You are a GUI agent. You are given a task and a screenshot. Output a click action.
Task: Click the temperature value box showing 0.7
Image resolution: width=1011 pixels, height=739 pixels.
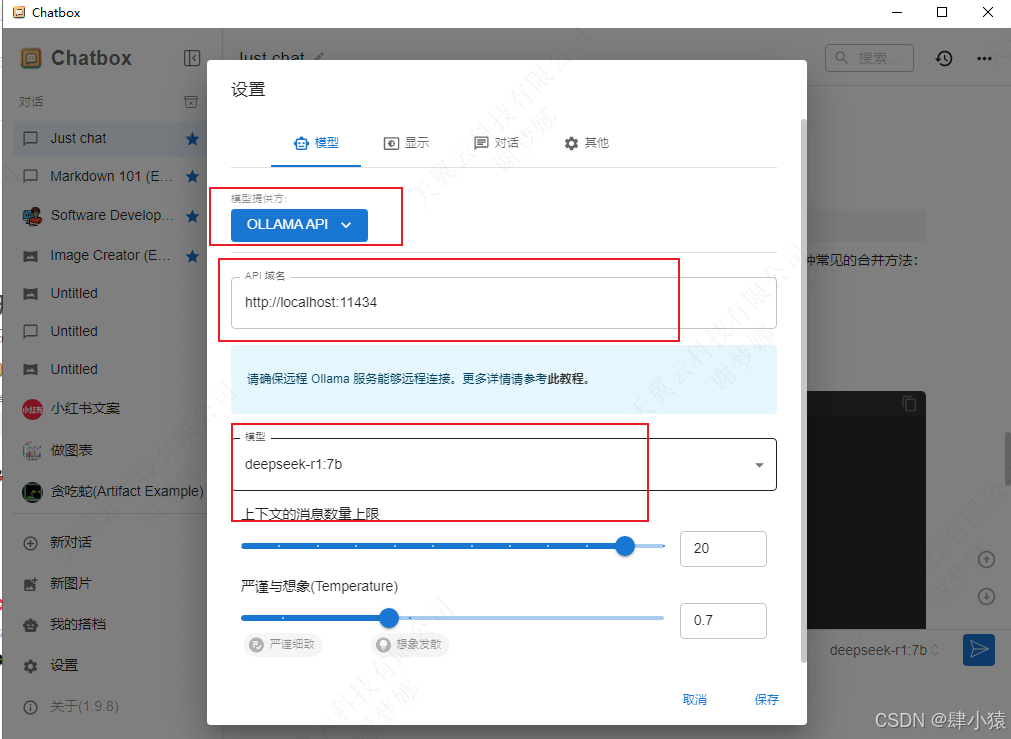723,621
